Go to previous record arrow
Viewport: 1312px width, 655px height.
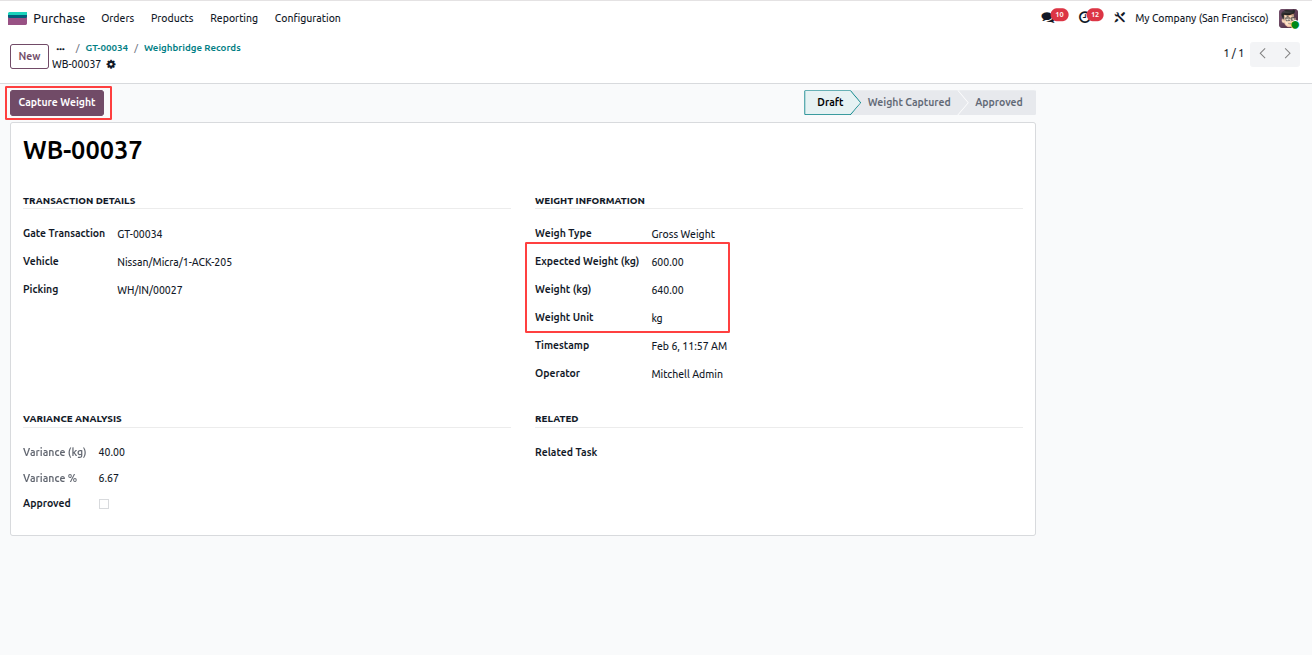point(1263,54)
